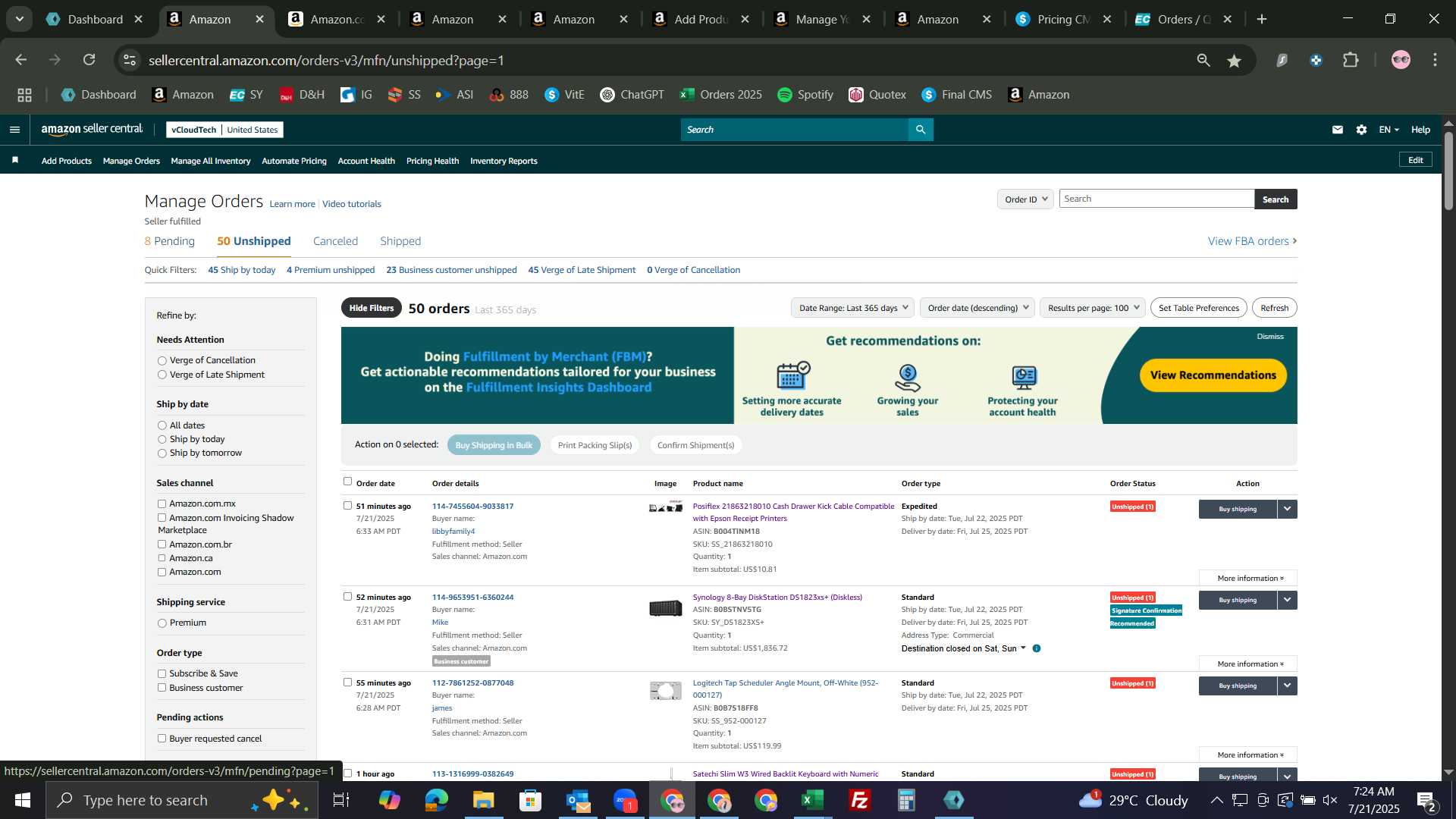Open FileZilla from the taskbar
1456x819 pixels.
859,800
